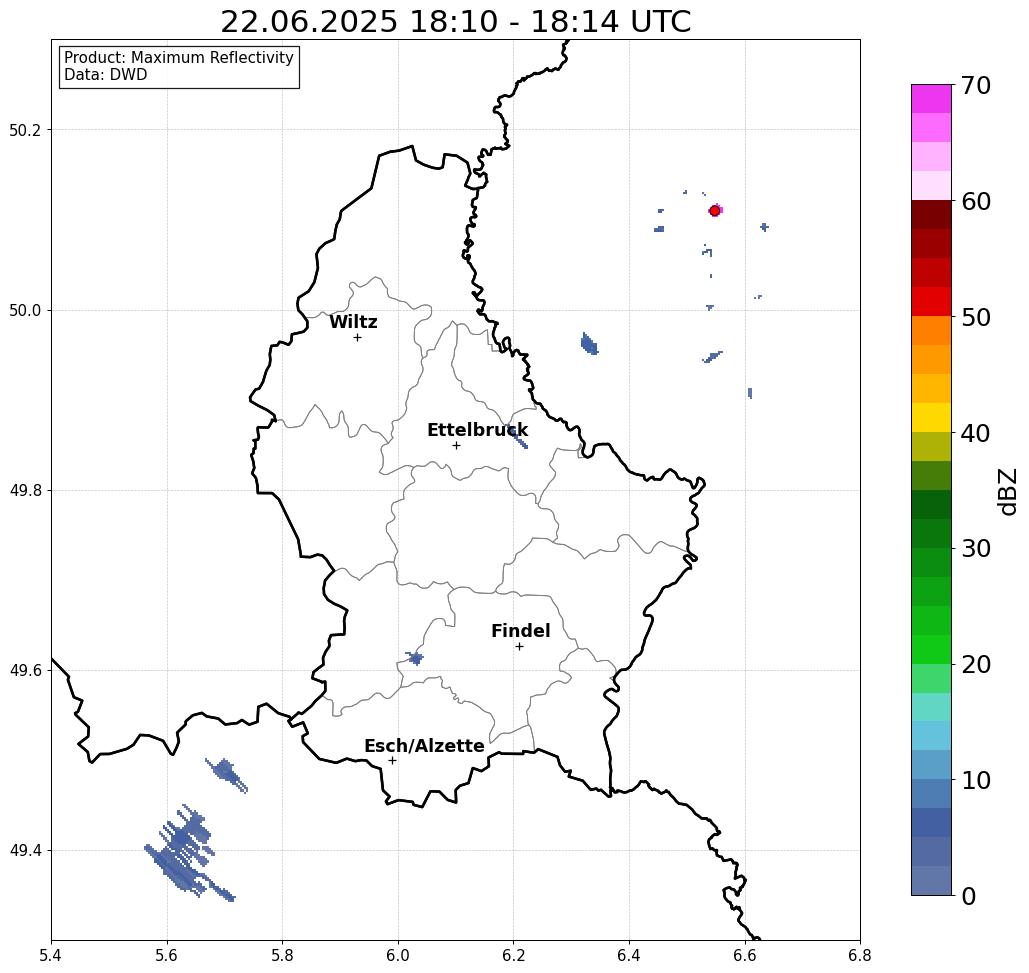The height and width of the screenshot is (973, 1029).
Task: Click the Wiltz station label
Action: point(353,322)
